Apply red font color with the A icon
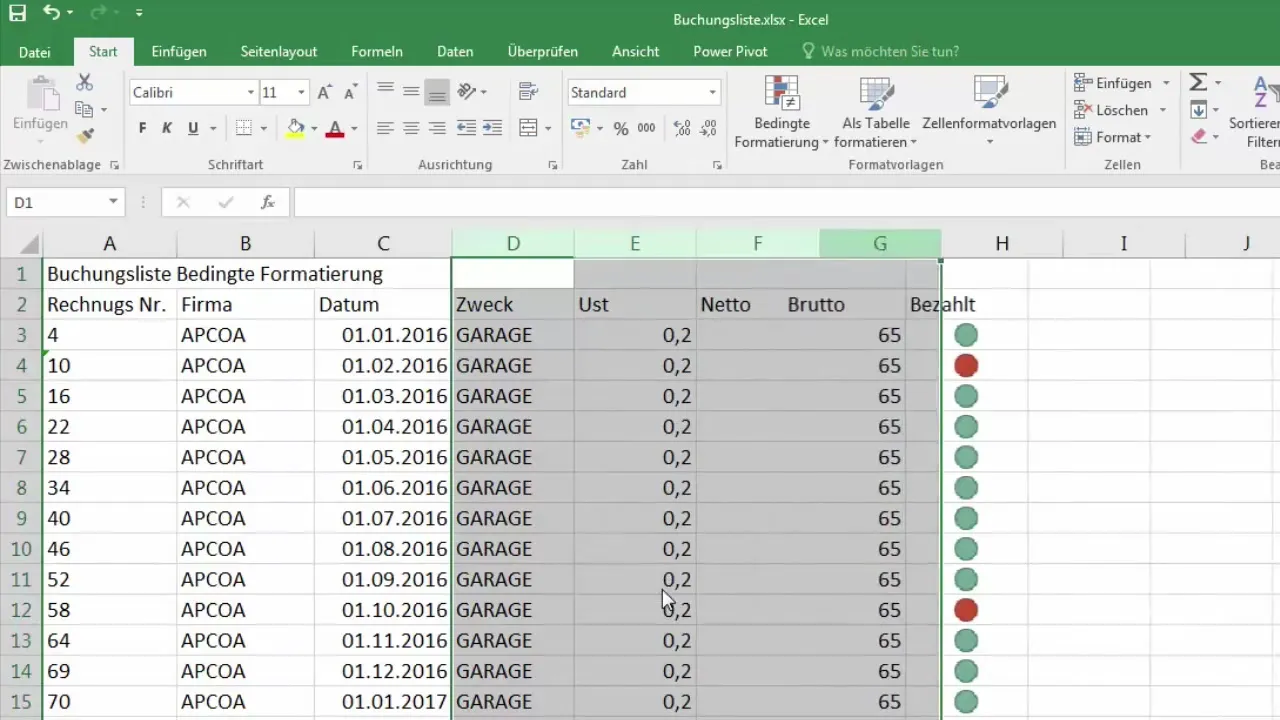The height and width of the screenshot is (720, 1280). click(x=334, y=128)
